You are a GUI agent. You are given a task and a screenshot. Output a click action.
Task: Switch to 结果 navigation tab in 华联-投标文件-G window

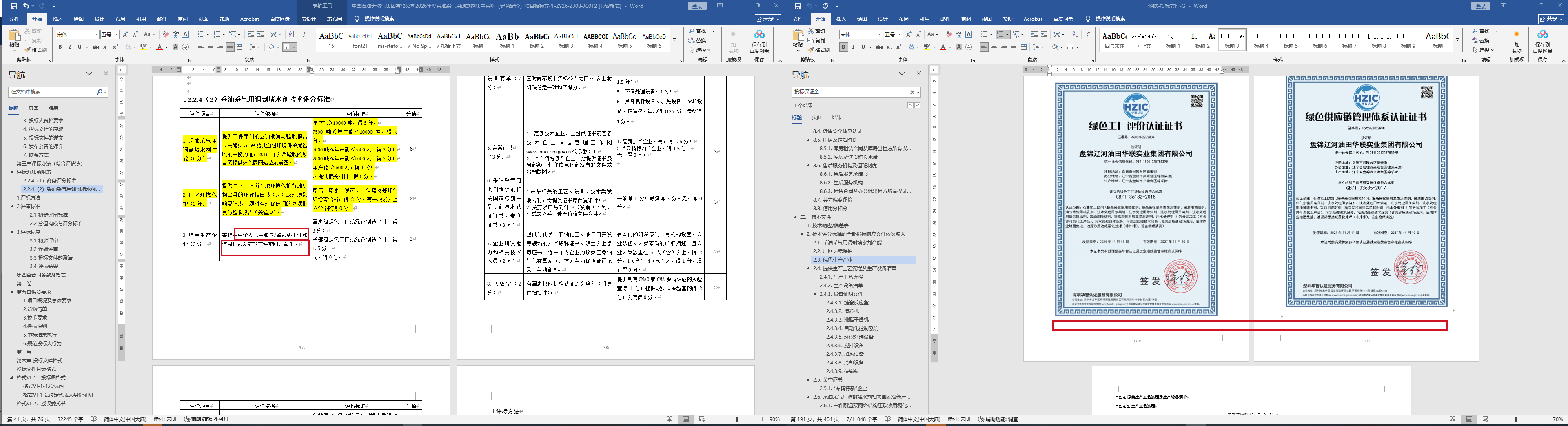[x=837, y=117]
